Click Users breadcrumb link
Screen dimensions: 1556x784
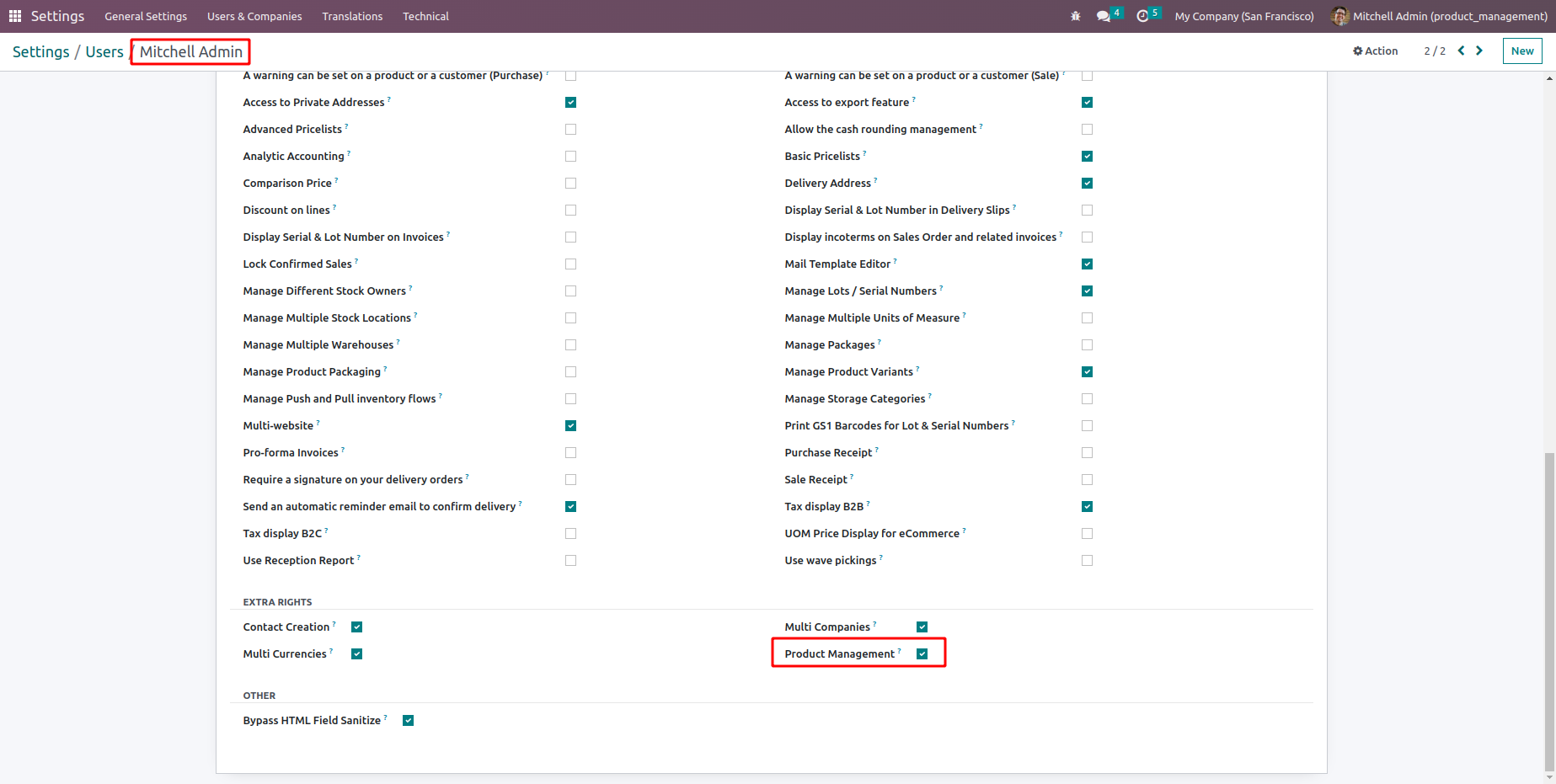point(104,51)
